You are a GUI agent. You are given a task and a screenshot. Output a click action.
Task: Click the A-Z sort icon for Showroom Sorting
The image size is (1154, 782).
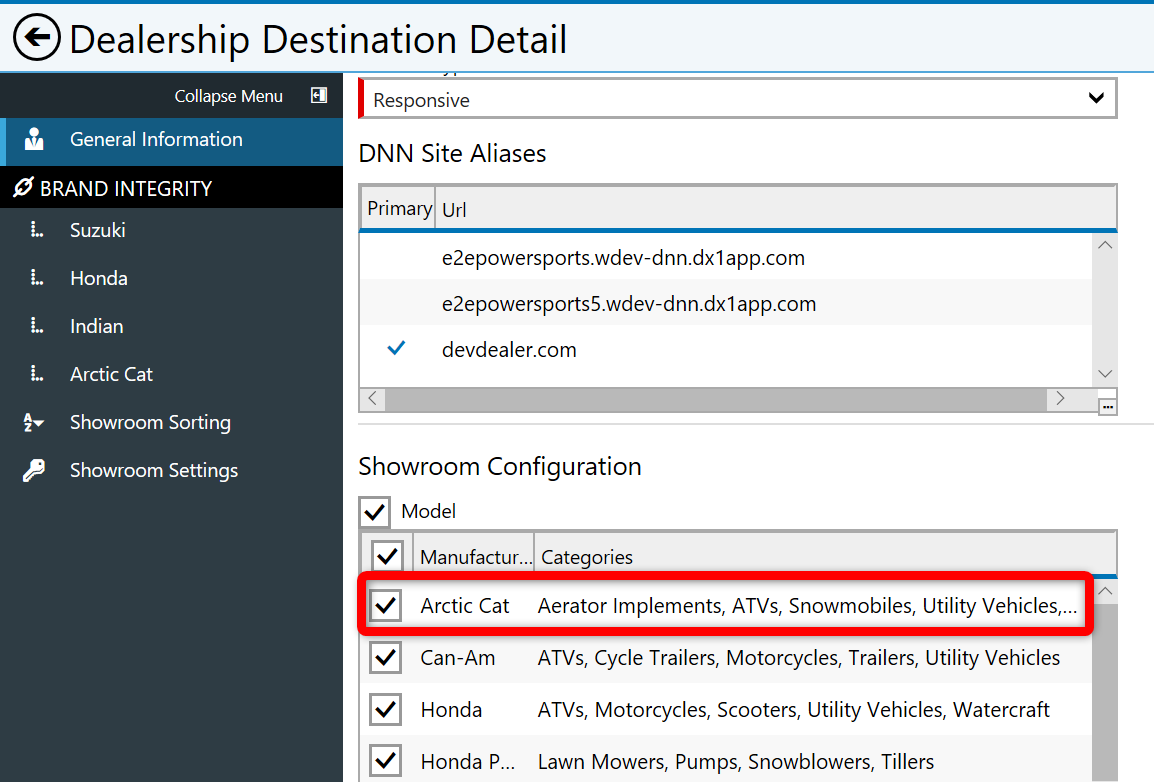(34, 422)
